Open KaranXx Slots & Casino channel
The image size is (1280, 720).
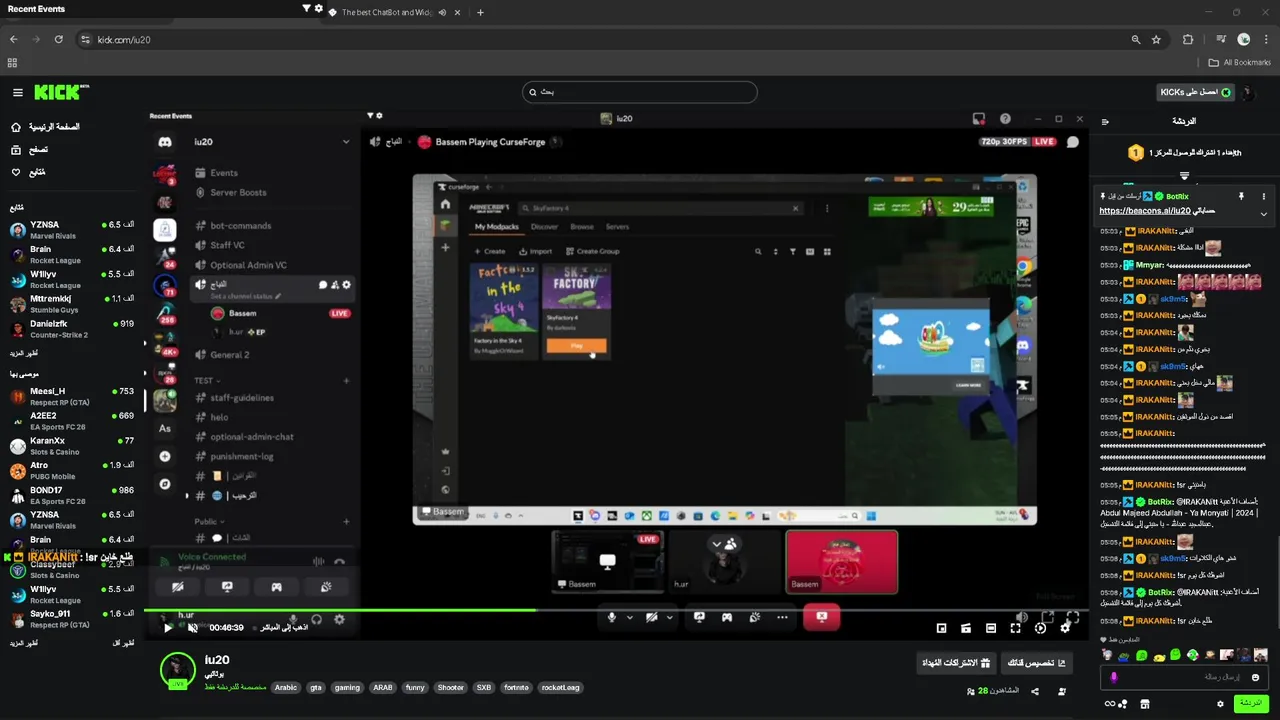pyautogui.click(x=70, y=446)
